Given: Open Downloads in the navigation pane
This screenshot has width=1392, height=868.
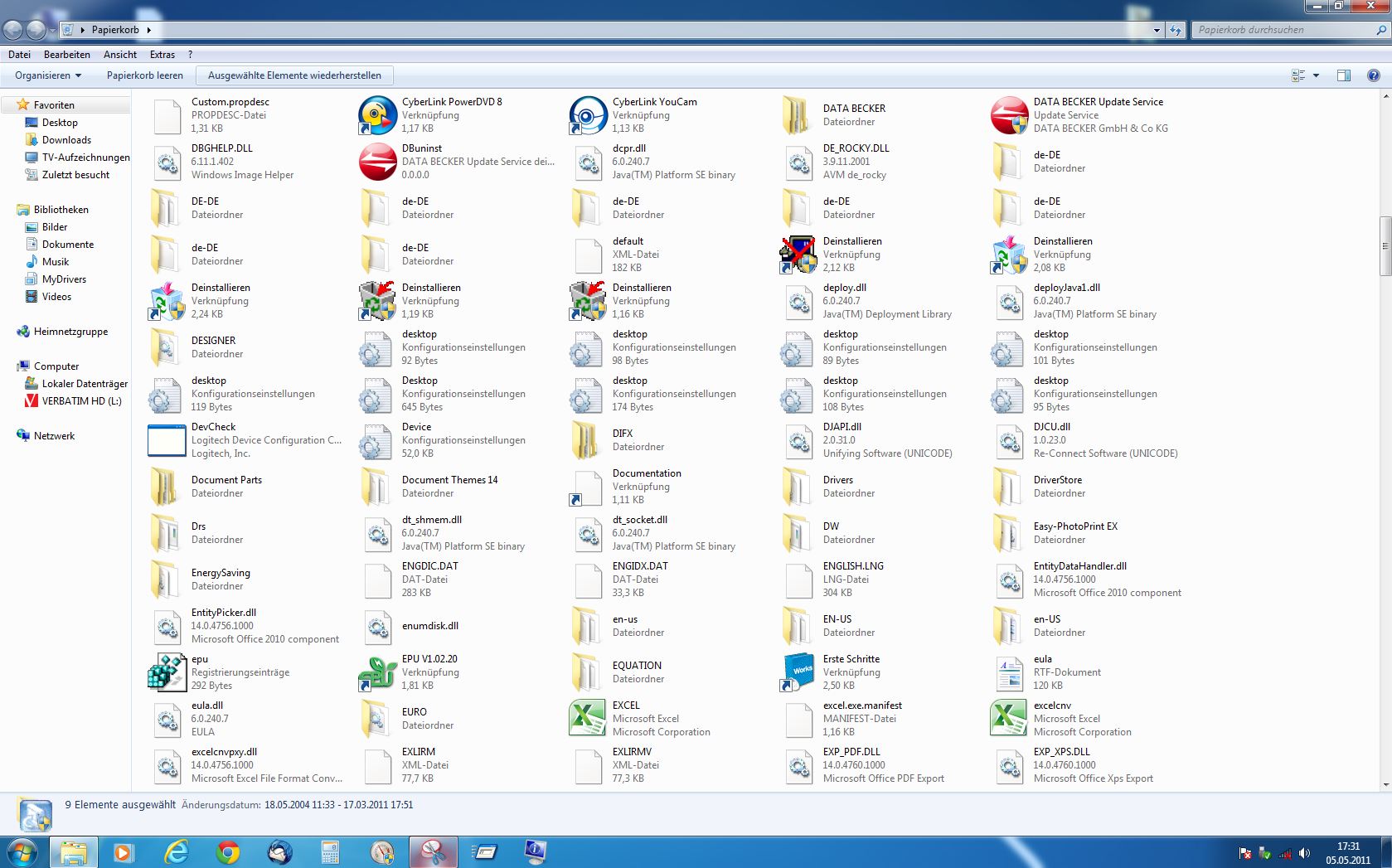Looking at the screenshot, I should (66, 140).
